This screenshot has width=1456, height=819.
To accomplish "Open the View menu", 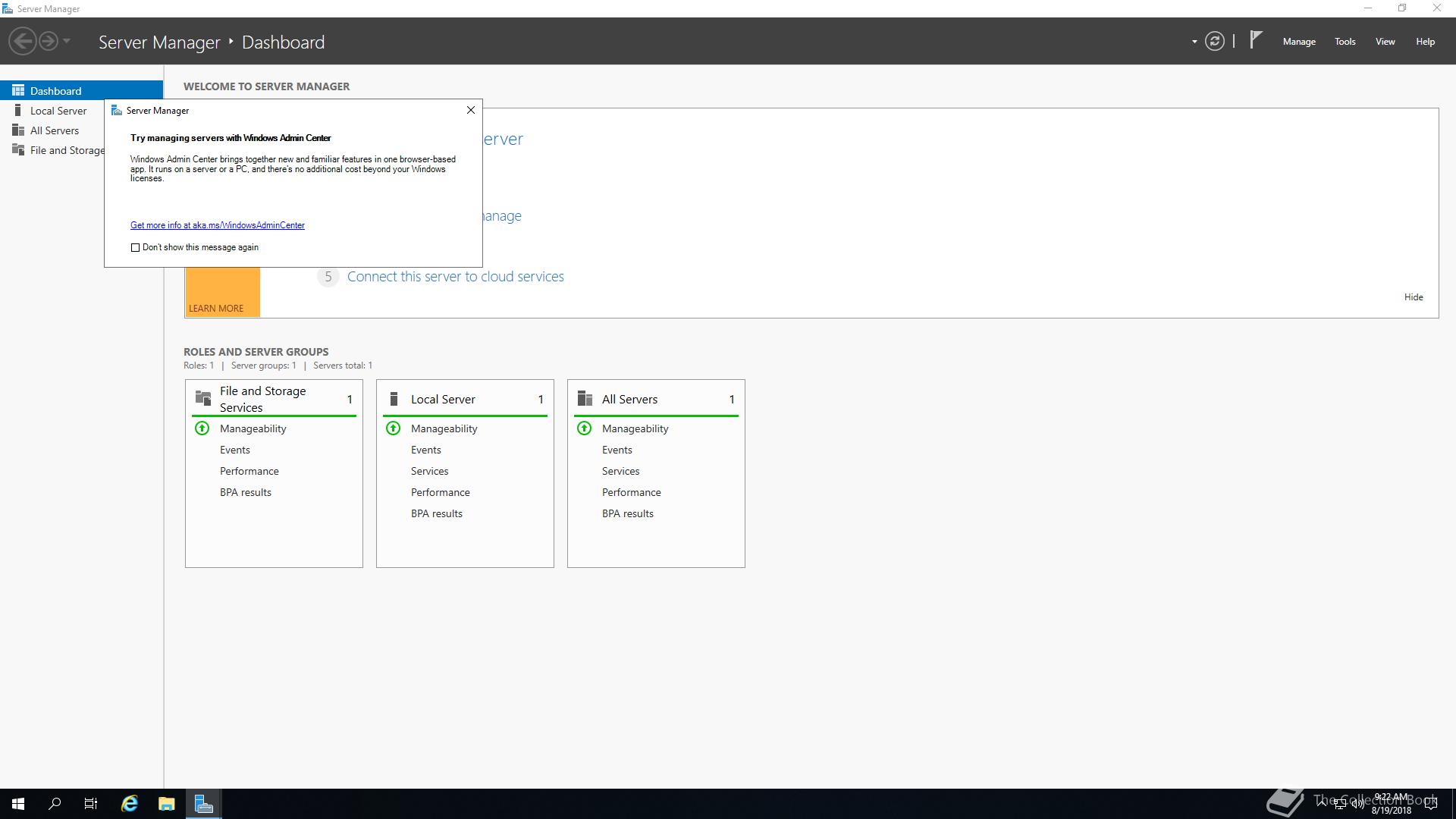I will [1385, 42].
